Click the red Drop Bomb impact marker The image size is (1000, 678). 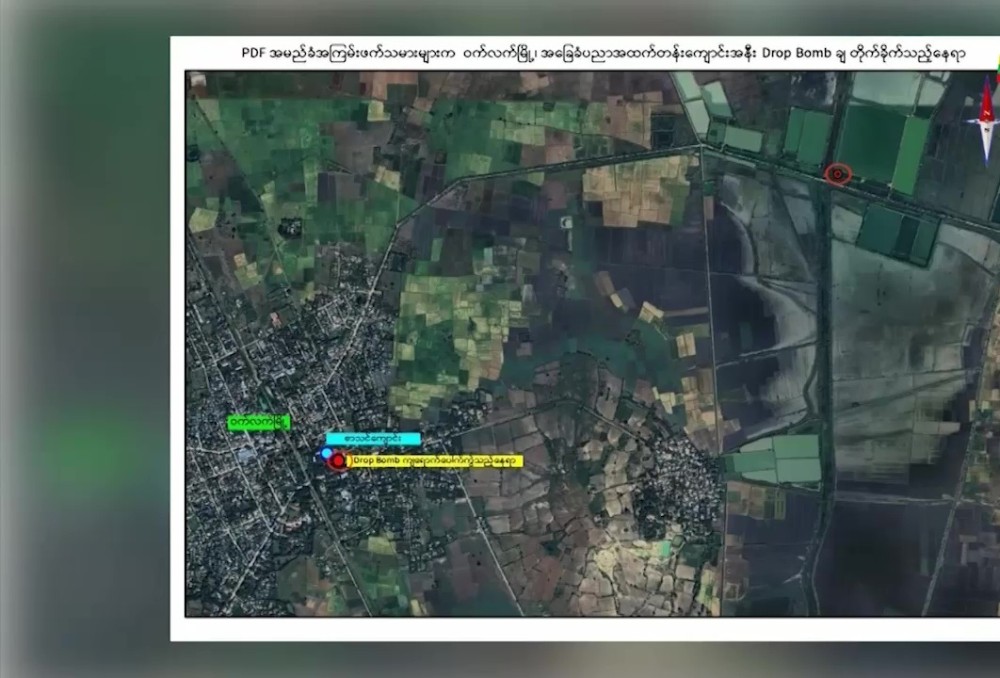337,461
